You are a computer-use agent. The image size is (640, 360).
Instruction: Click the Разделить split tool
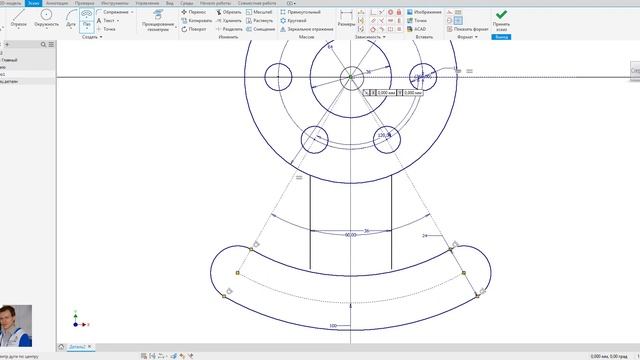click(229, 29)
